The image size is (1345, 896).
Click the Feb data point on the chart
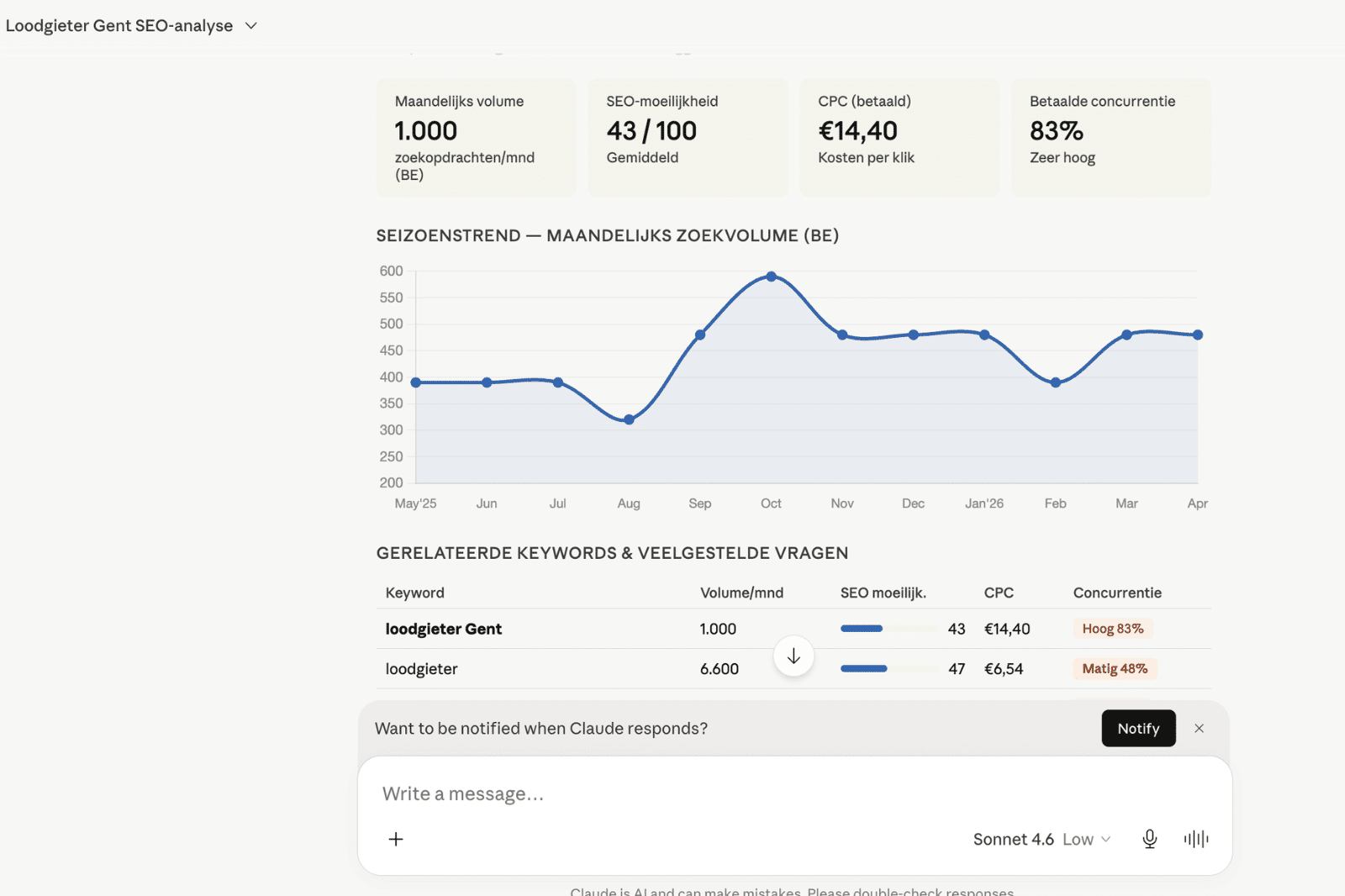1056,382
